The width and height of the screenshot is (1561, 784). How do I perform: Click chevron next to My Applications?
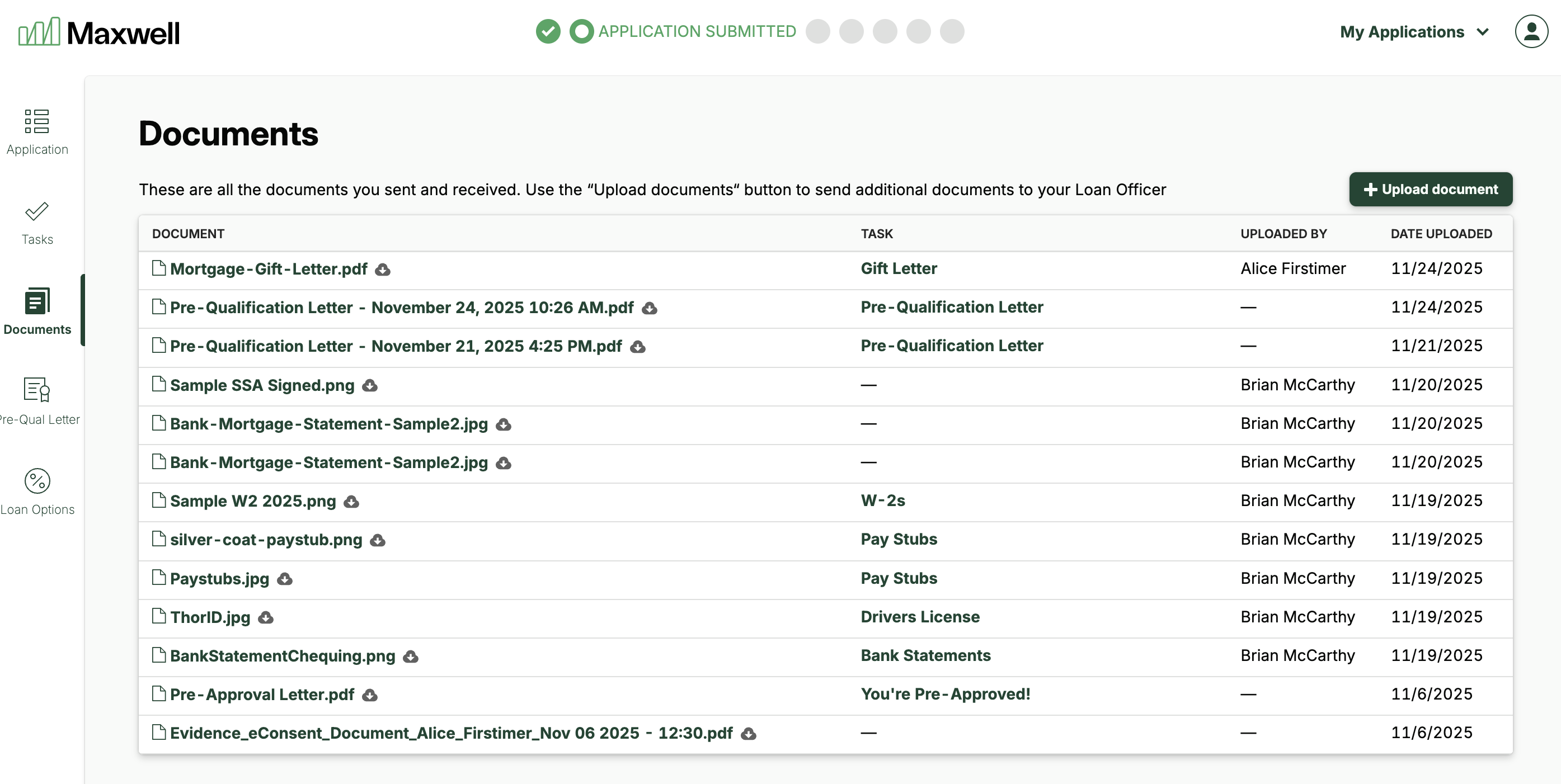[1483, 31]
